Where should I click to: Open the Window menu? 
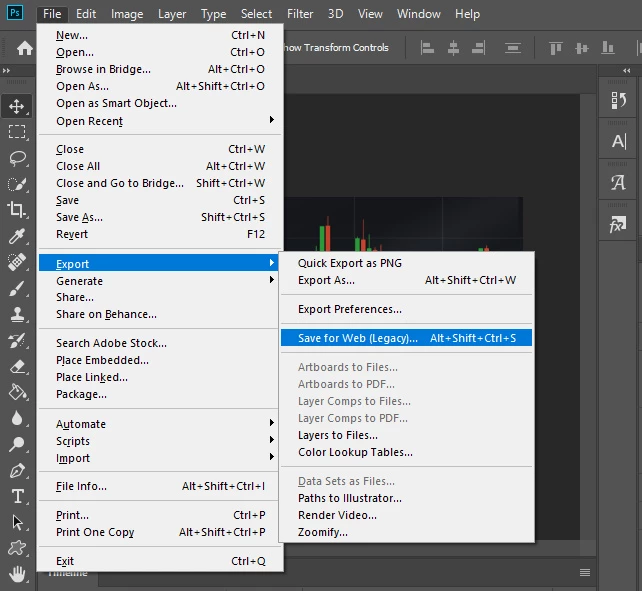click(418, 14)
